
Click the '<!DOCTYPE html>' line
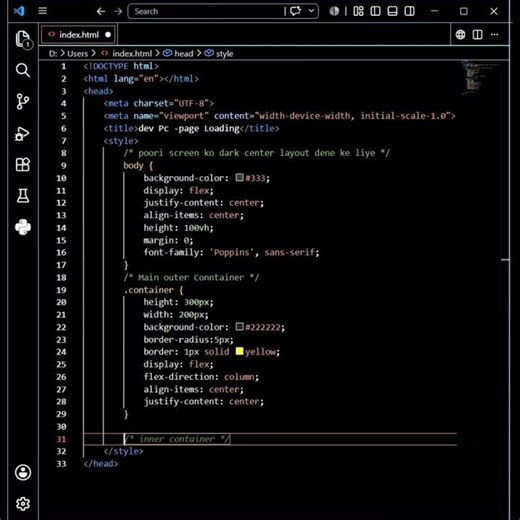point(121,66)
